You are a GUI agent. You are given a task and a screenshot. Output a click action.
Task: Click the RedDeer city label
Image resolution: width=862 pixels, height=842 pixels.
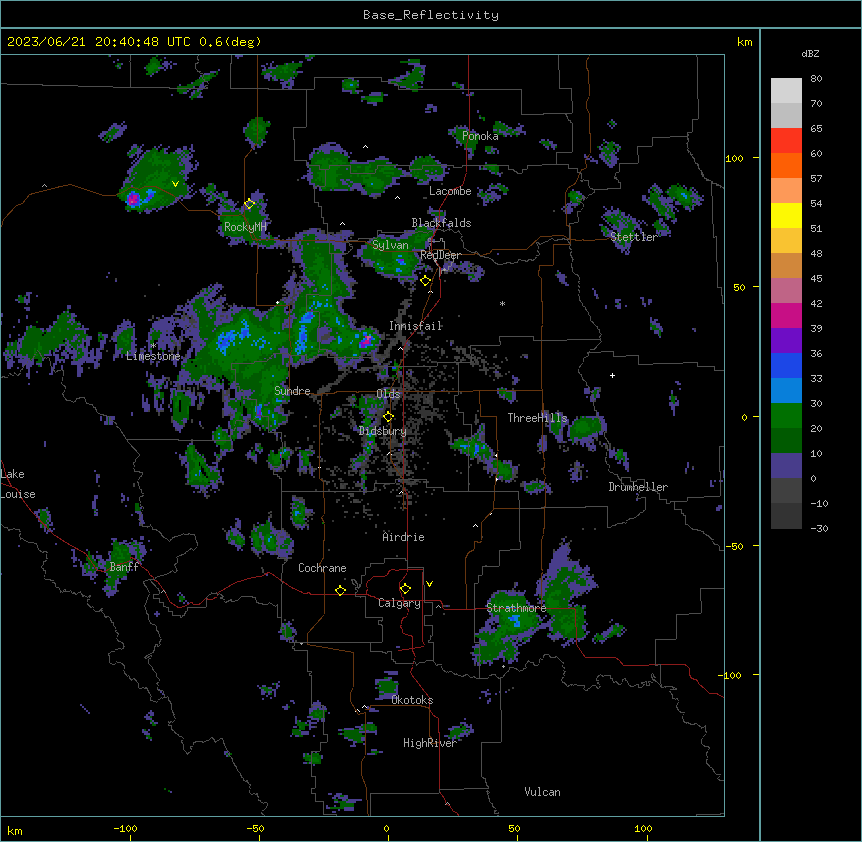440,255
